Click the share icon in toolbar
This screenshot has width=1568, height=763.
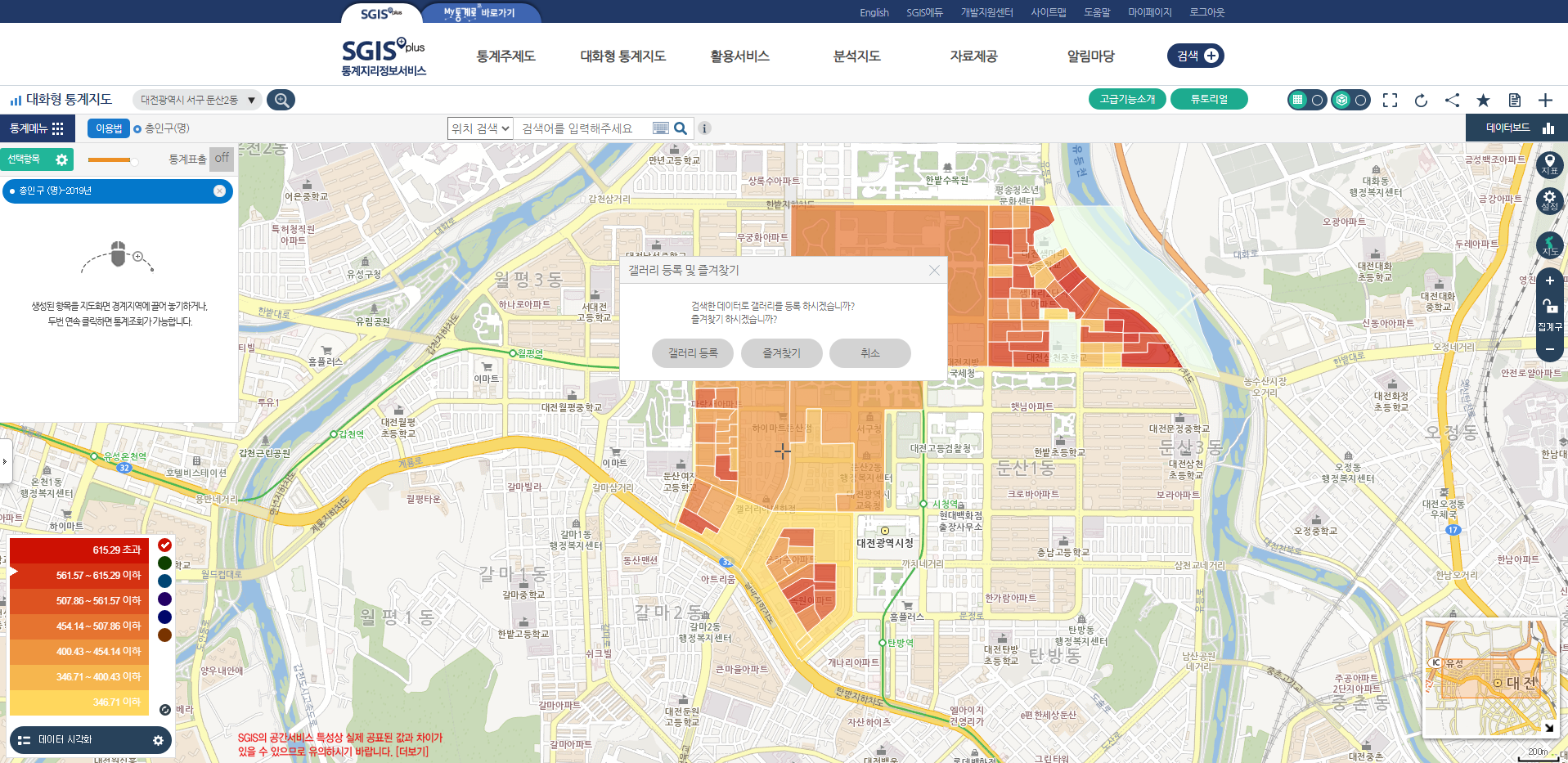click(1452, 100)
